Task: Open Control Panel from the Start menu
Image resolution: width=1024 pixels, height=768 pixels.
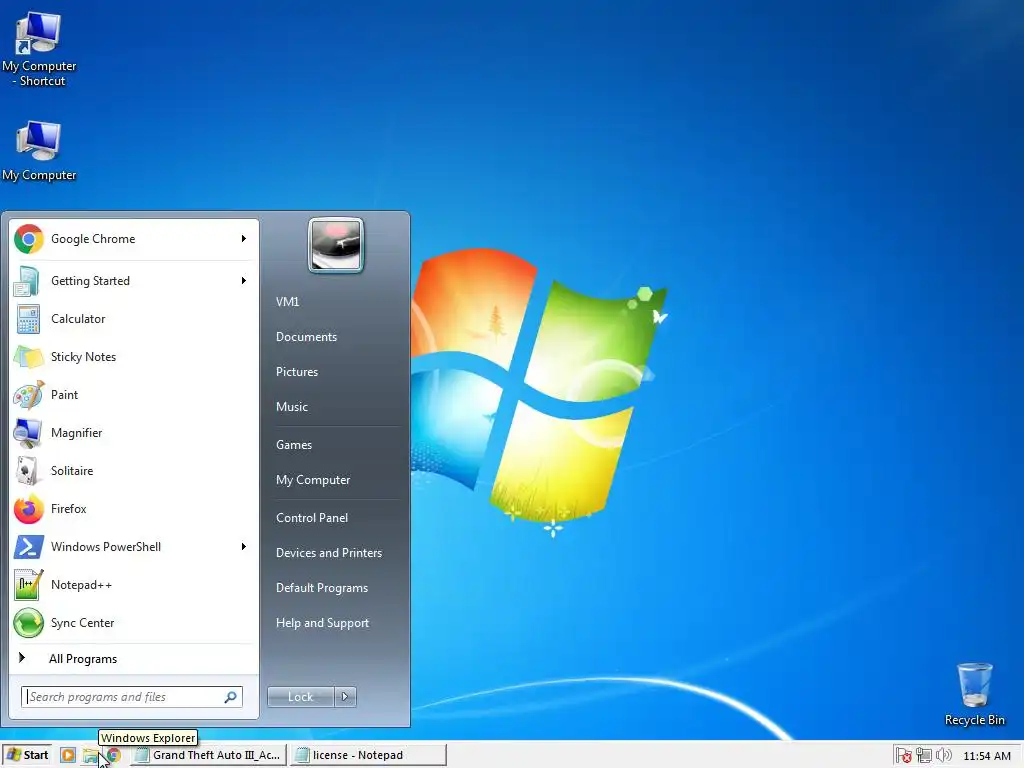Action: pyautogui.click(x=312, y=518)
